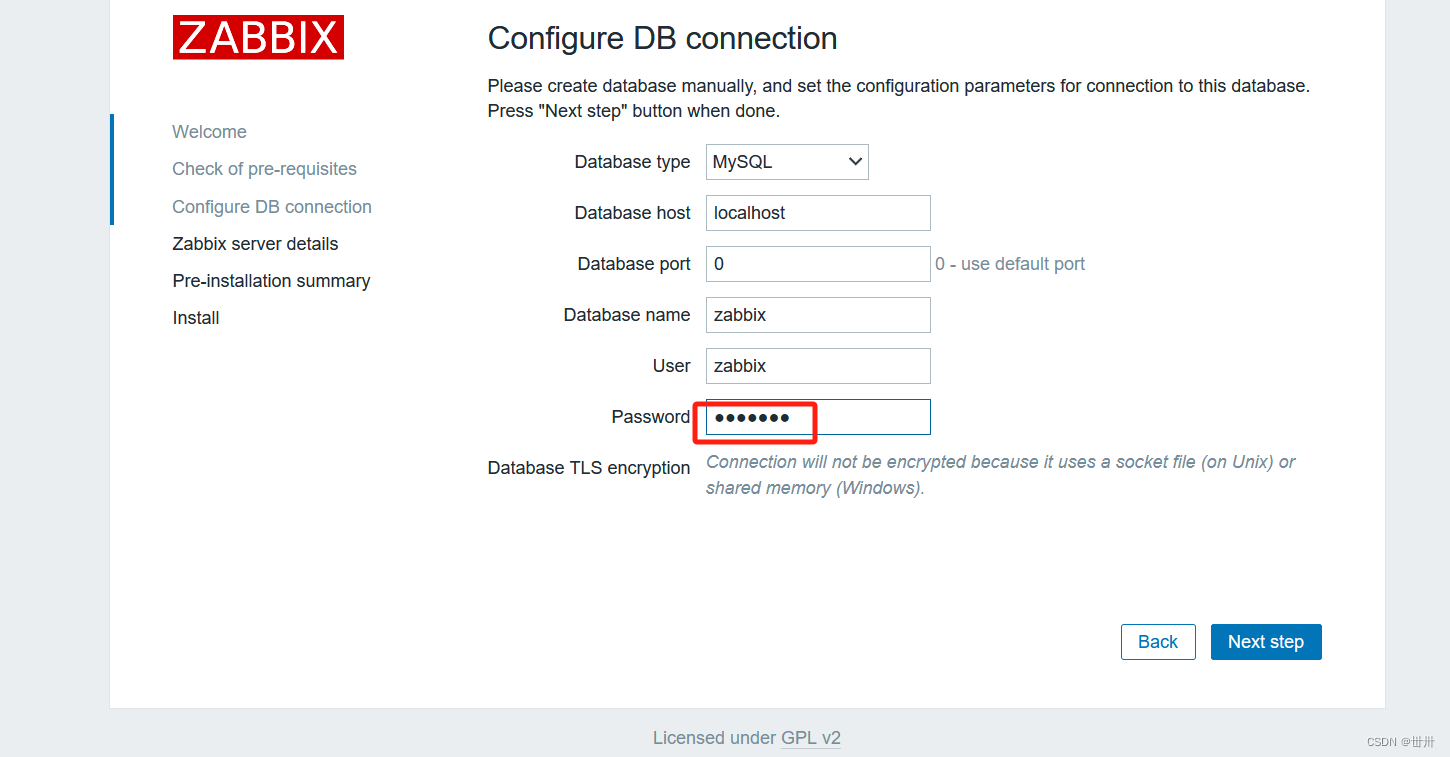Click the User input field
The height and width of the screenshot is (757, 1450).
click(817, 365)
